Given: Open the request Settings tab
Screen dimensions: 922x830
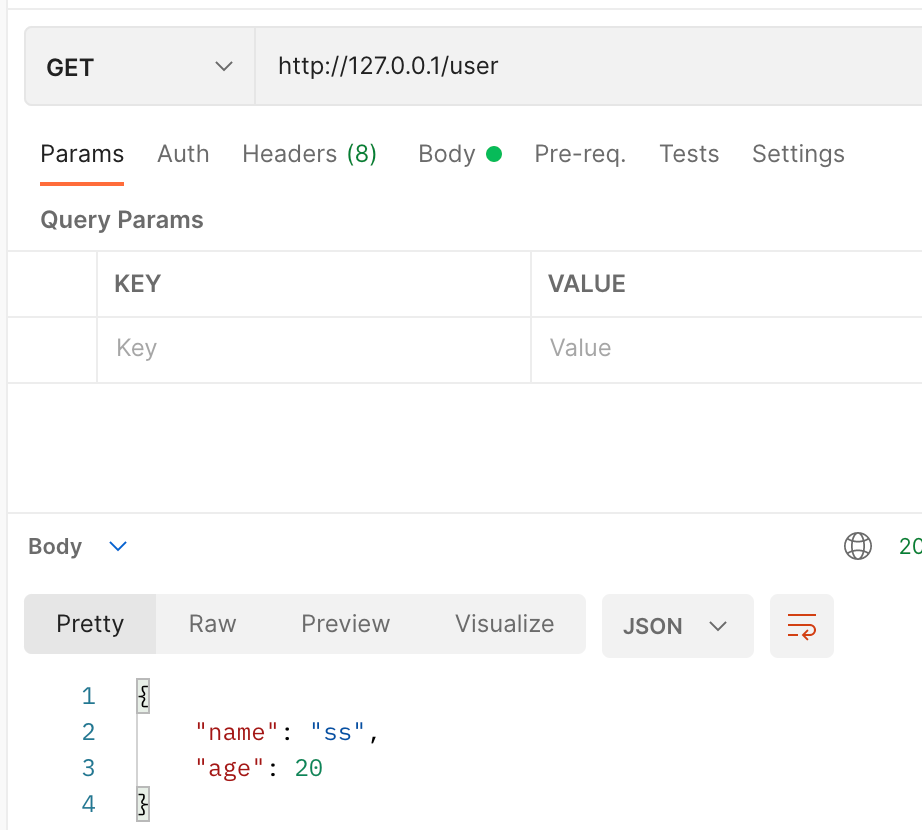Looking at the screenshot, I should [x=798, y=154].
